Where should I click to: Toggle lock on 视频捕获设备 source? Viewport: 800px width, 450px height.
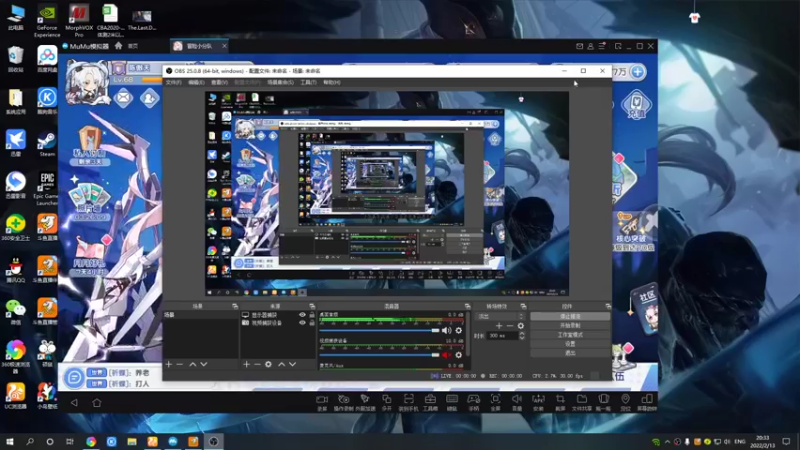click(312, 322)
